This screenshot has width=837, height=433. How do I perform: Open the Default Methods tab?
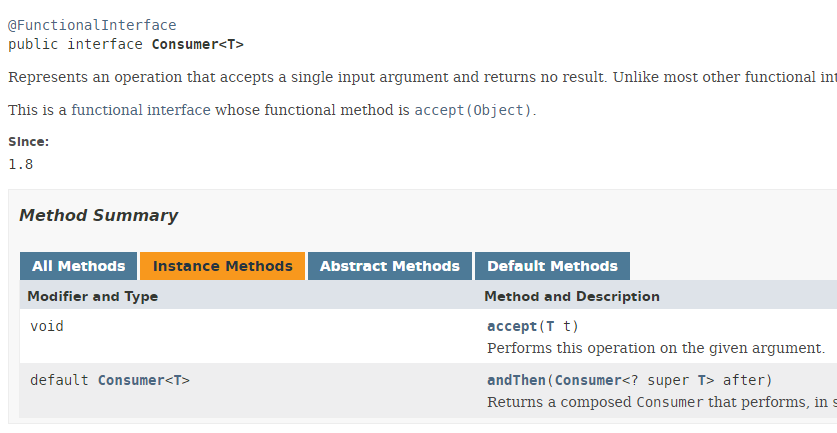[x=552, y=266]
